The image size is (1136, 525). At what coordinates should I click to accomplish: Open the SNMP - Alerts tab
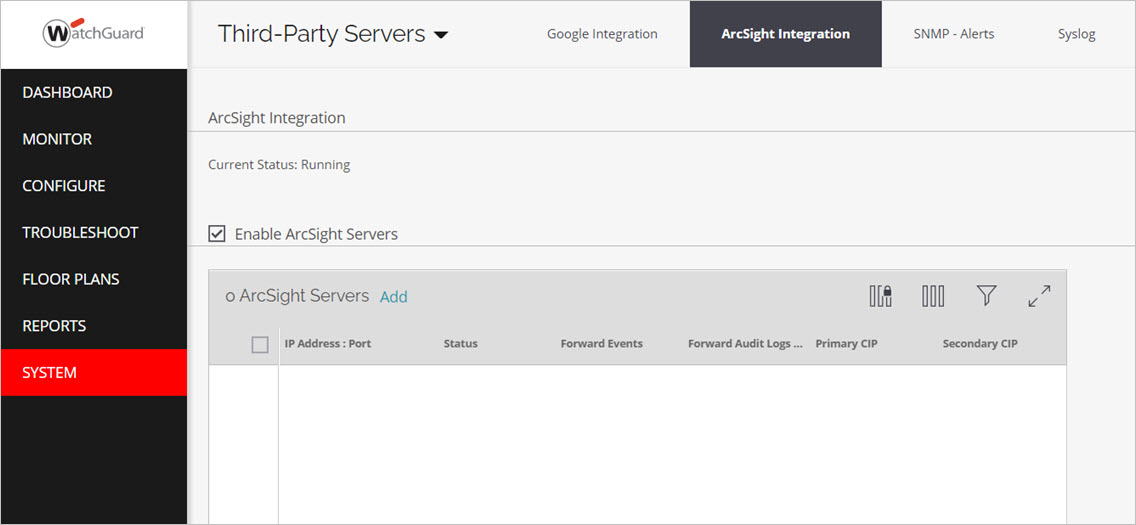click(953, 34)
